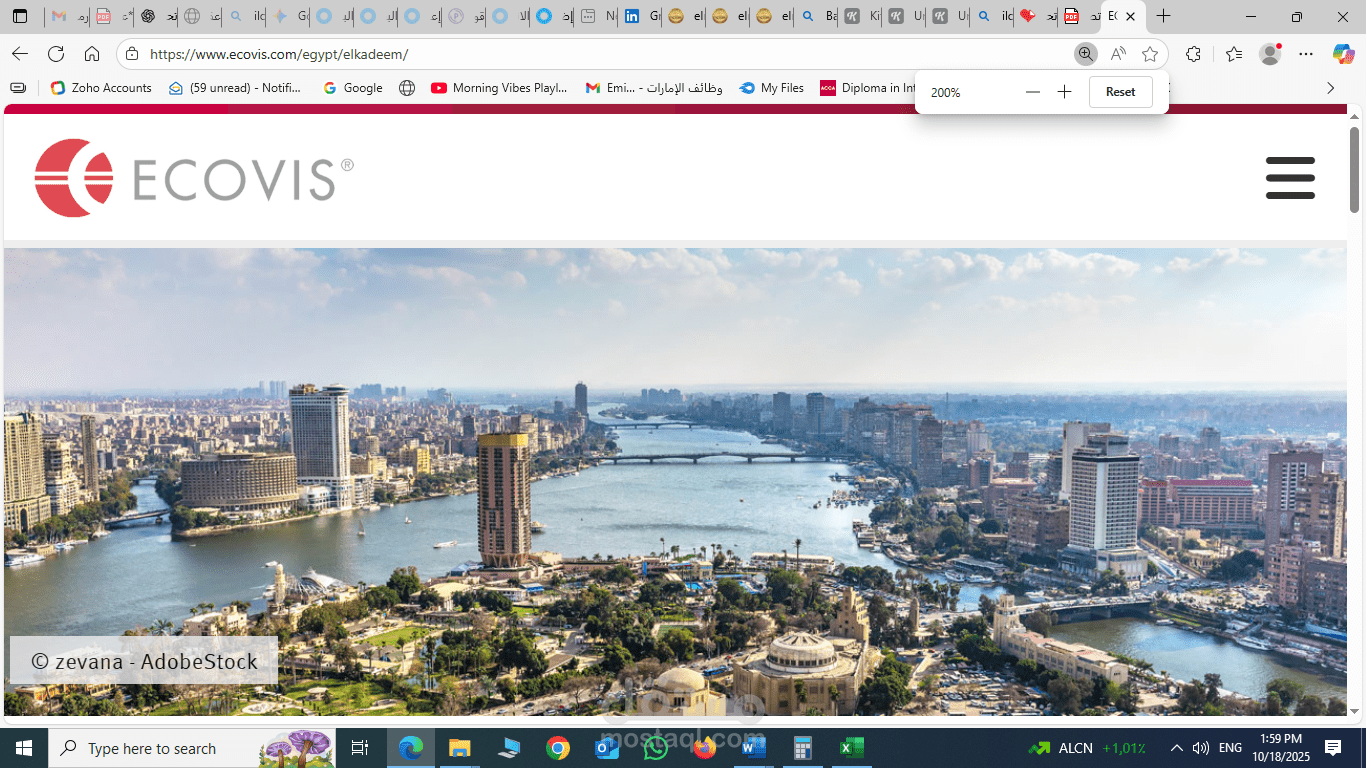The width and height of the screenshot is (1366, 768).
Task: Show more bookmarks chevron
Action: (1330, 88)
